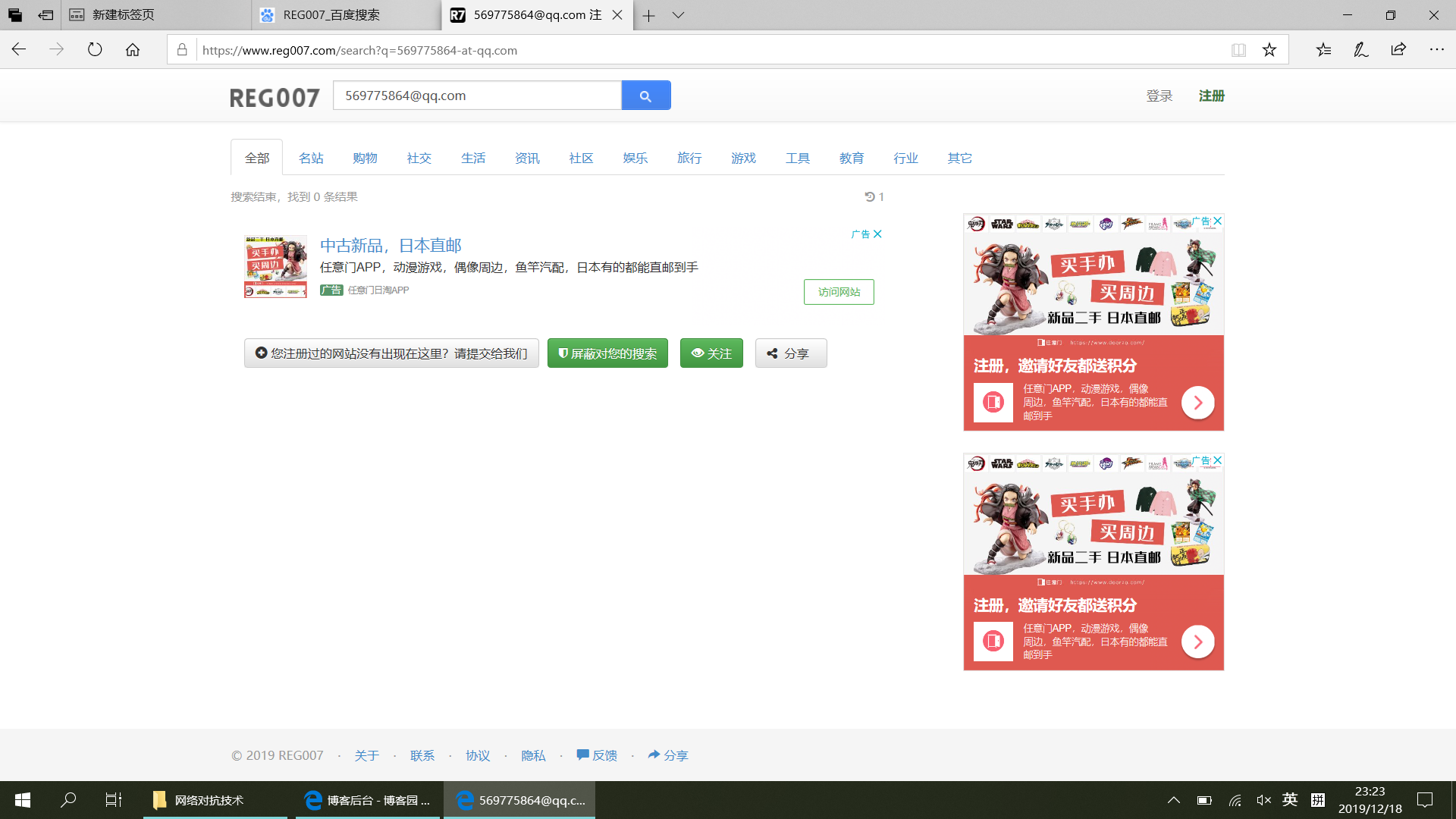Open the 注册 register link
1456x819 pixels.
click(x=1211, y=96)
